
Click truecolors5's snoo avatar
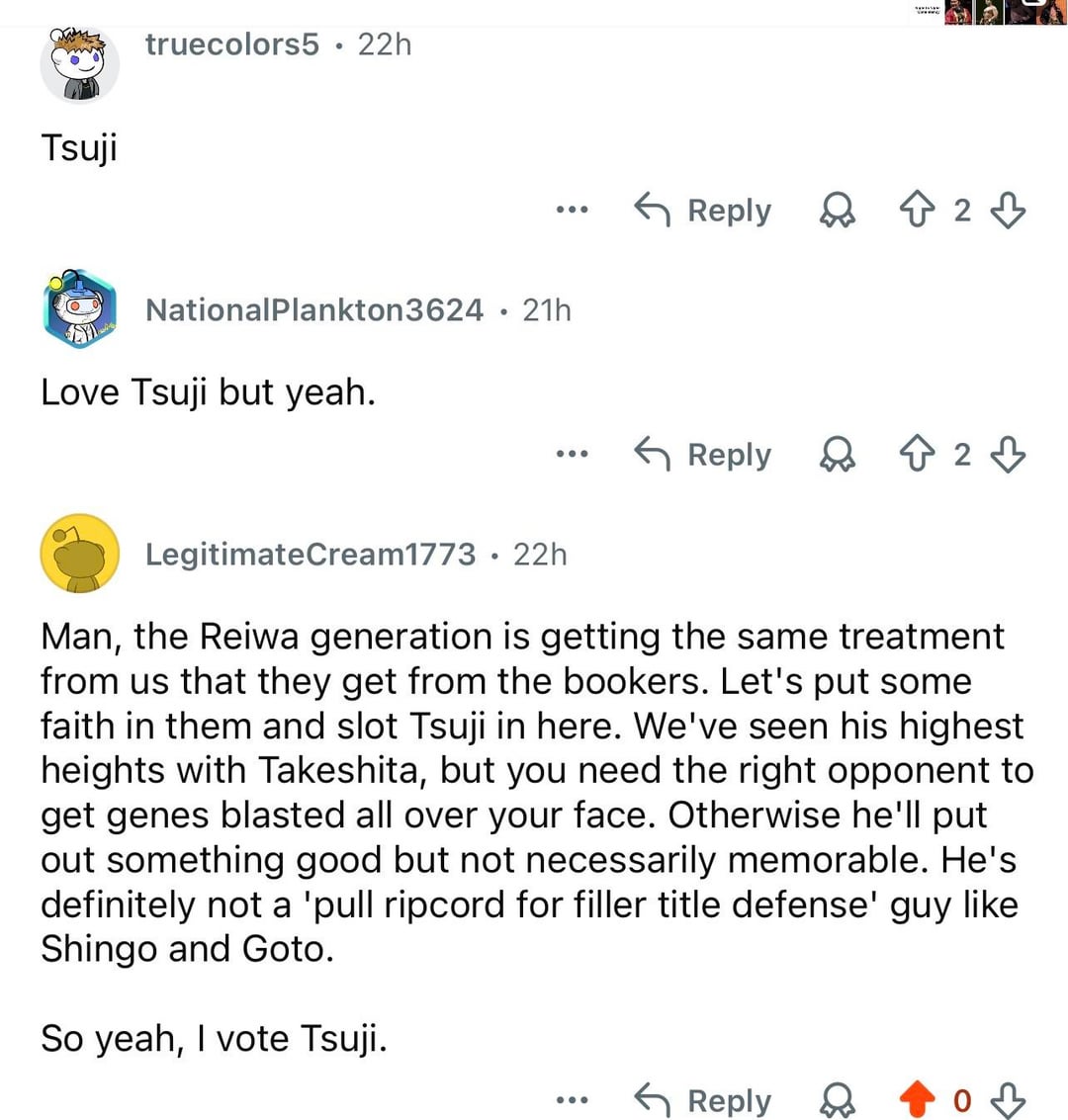click(x=79, y=64)
